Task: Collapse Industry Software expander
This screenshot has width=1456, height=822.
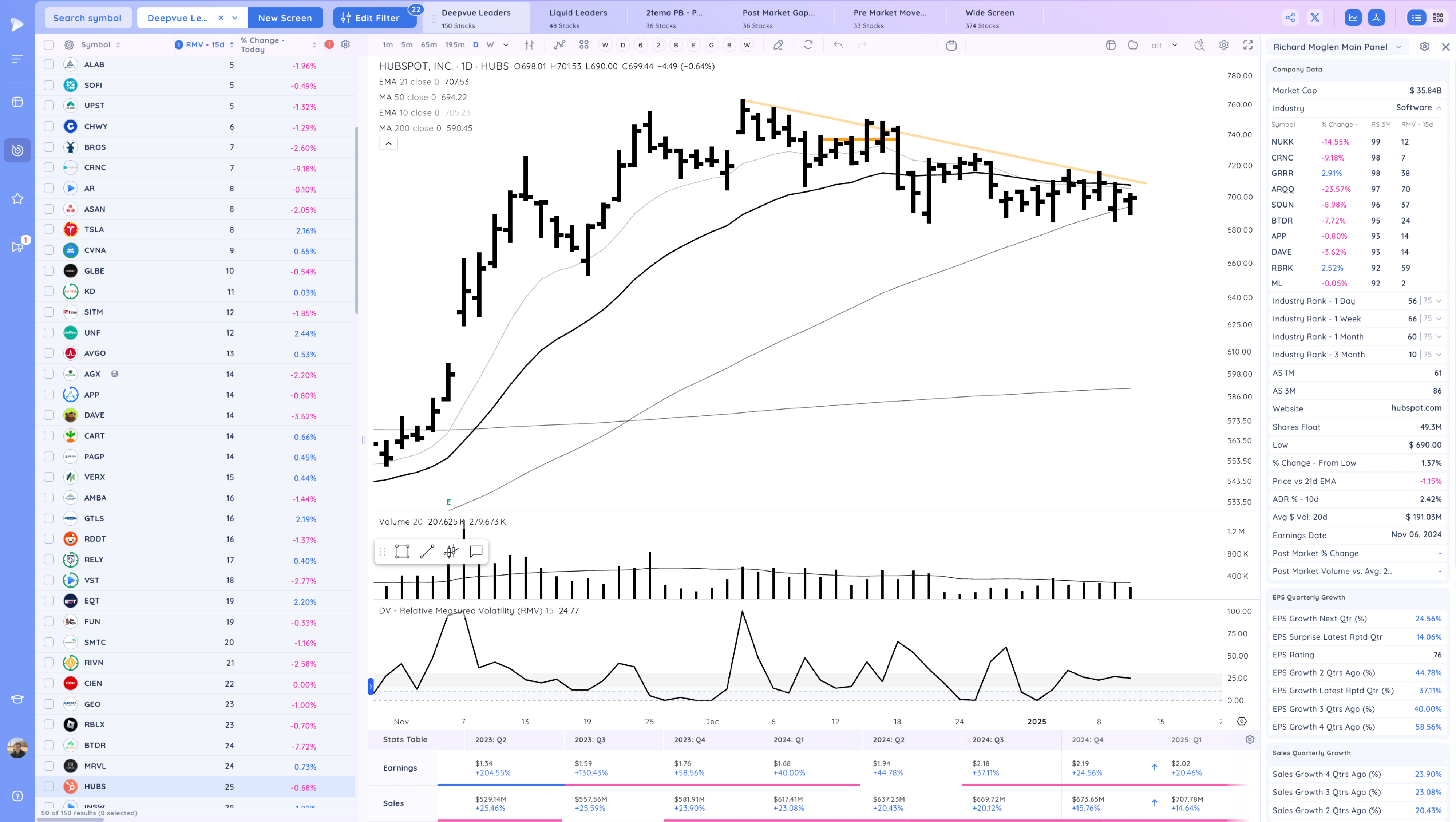Action: tap(1439, 107)
